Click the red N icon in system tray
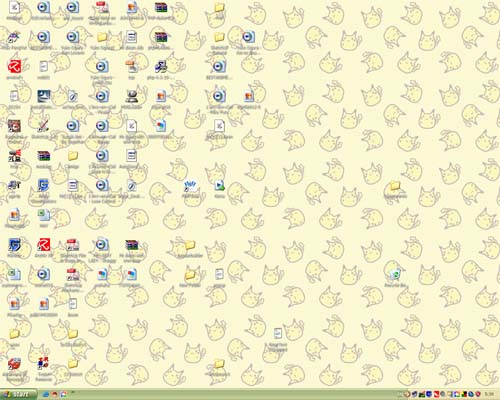The width and height of the screenshot is (500, 400). tap(436, 394)
